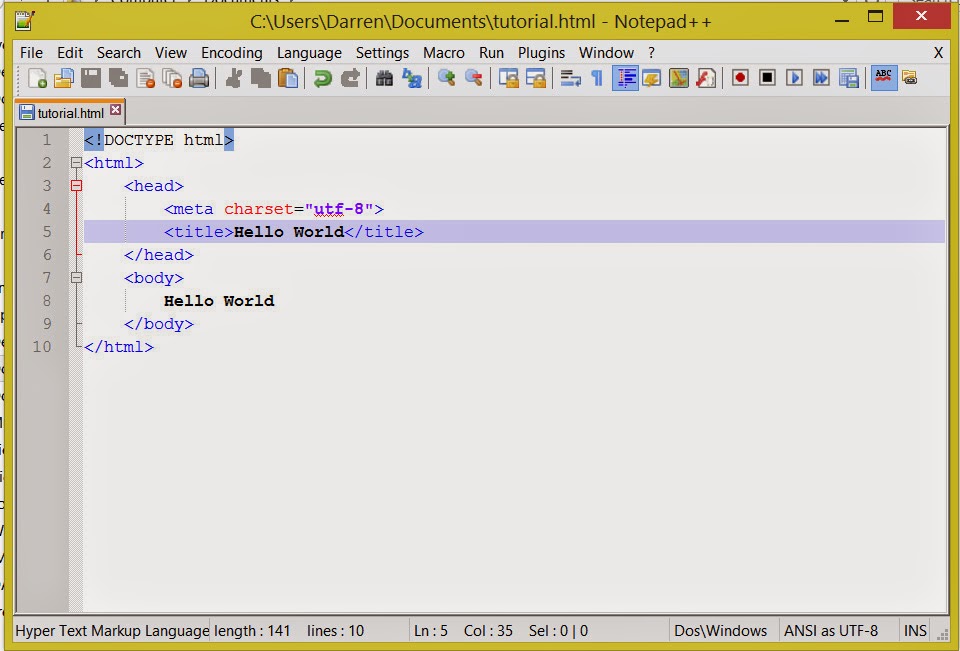Open the Run menu
Image resolution: width=960 pixels, height=651 pixels.
(492, 53)
